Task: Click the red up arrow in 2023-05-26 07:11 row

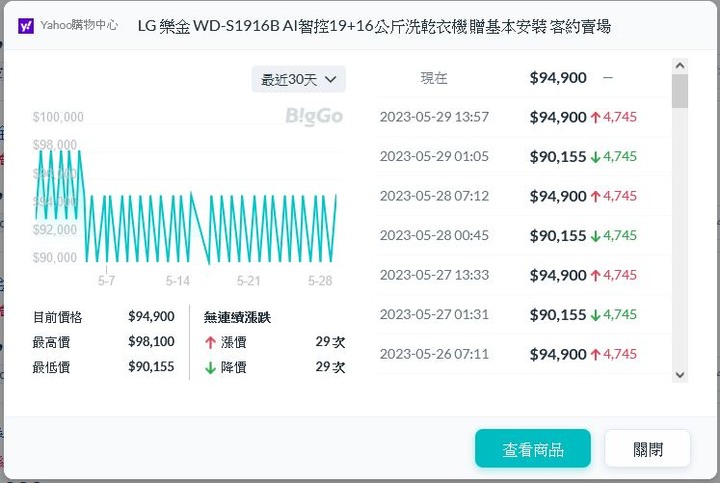Action: click(596, 354)
